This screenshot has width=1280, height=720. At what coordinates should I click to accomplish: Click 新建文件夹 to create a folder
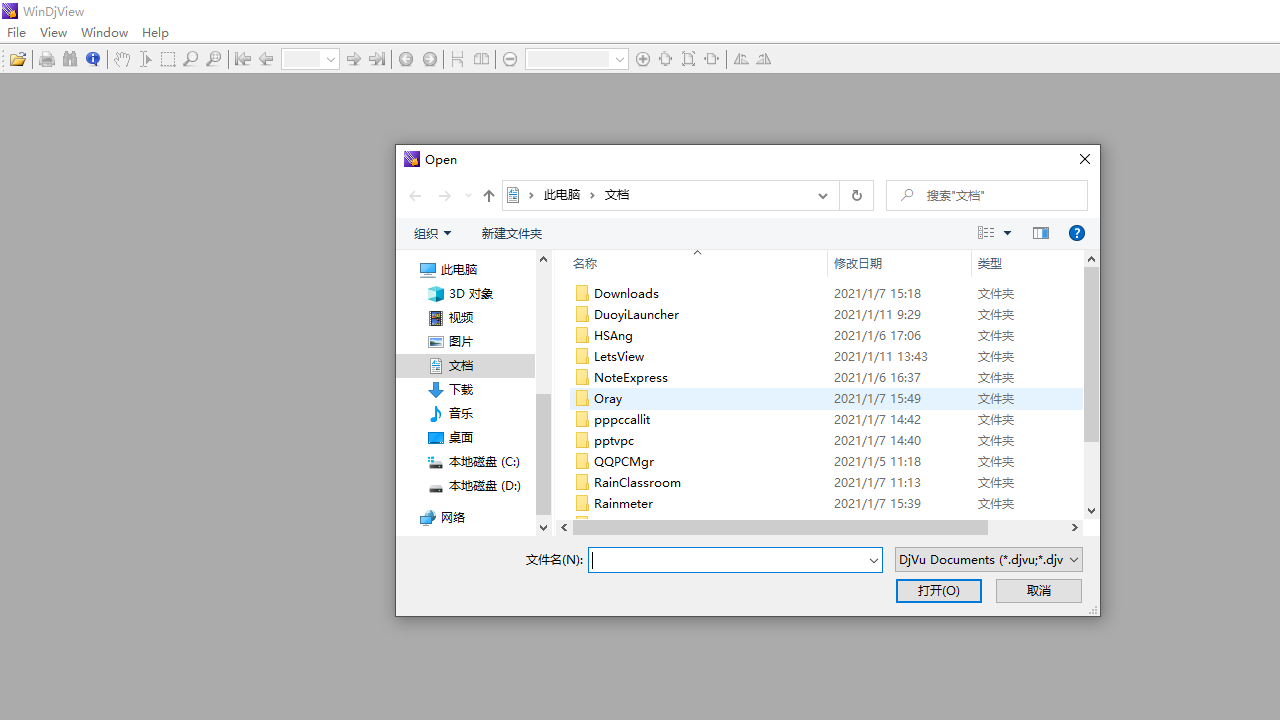click(x=512, y=233)
